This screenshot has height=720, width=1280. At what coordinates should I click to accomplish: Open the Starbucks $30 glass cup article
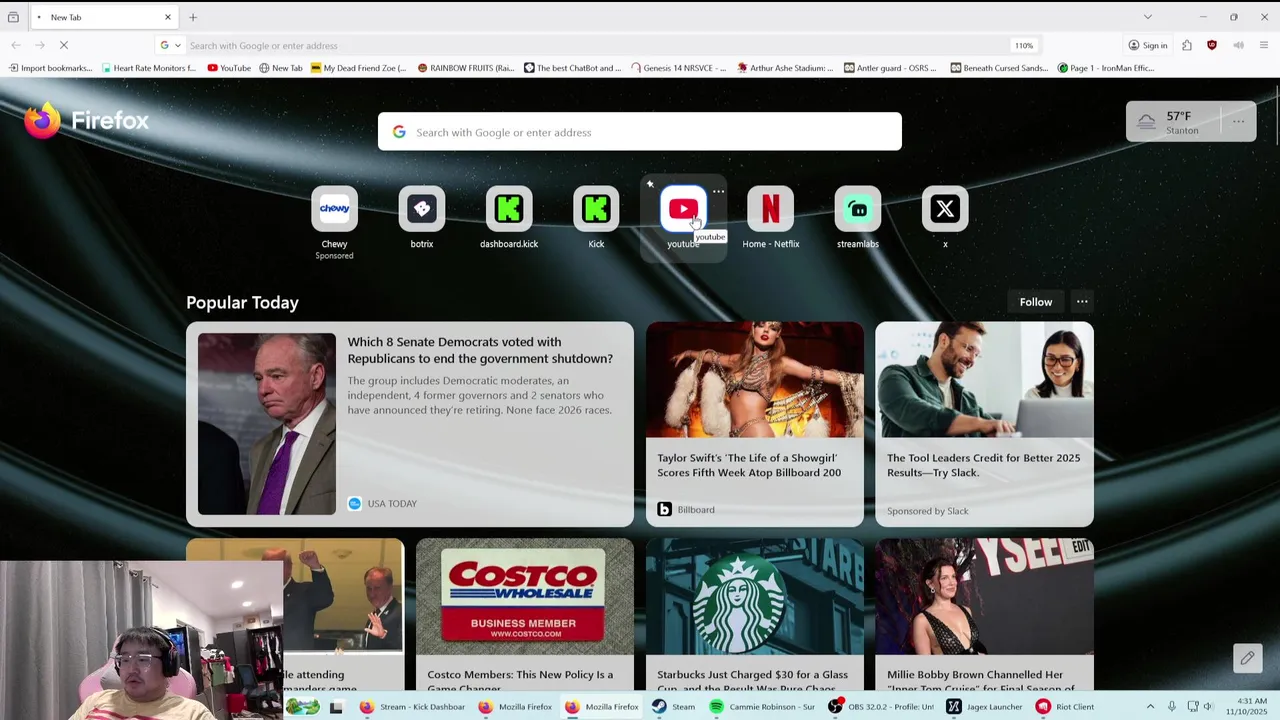pyautogui.click(x=755, y=614)
